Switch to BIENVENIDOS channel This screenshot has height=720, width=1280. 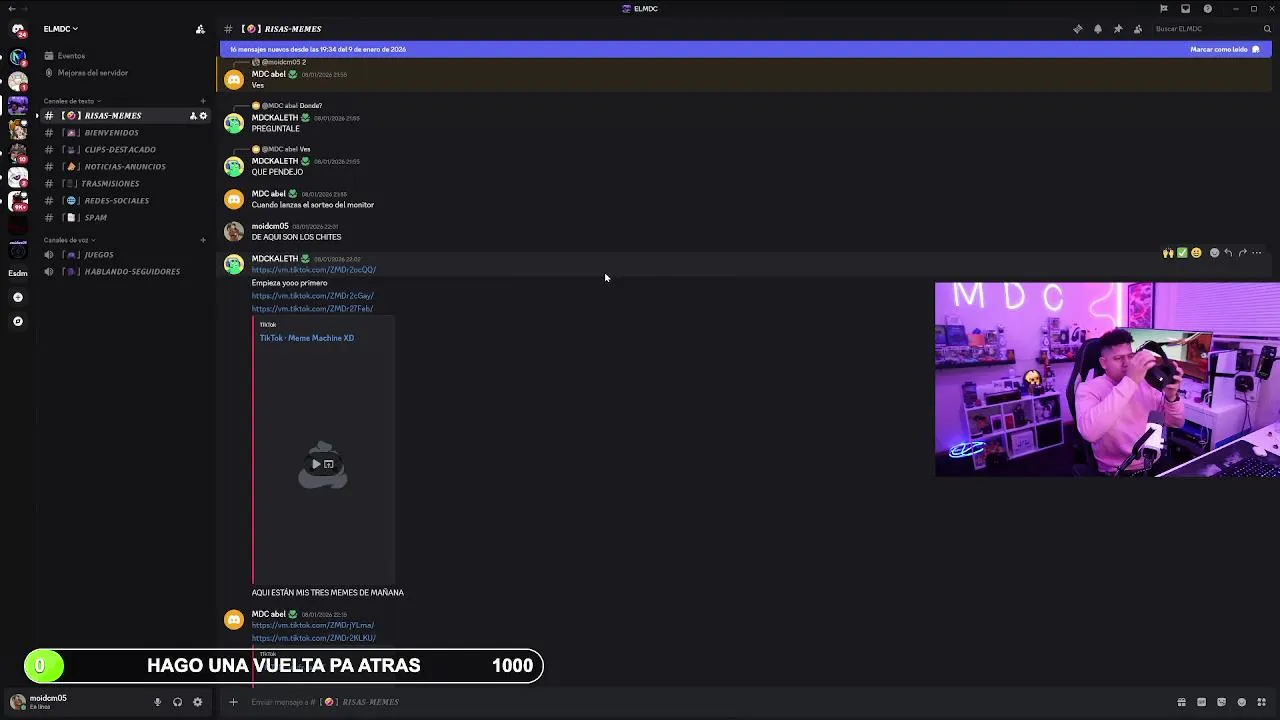[x=123, y=133]
